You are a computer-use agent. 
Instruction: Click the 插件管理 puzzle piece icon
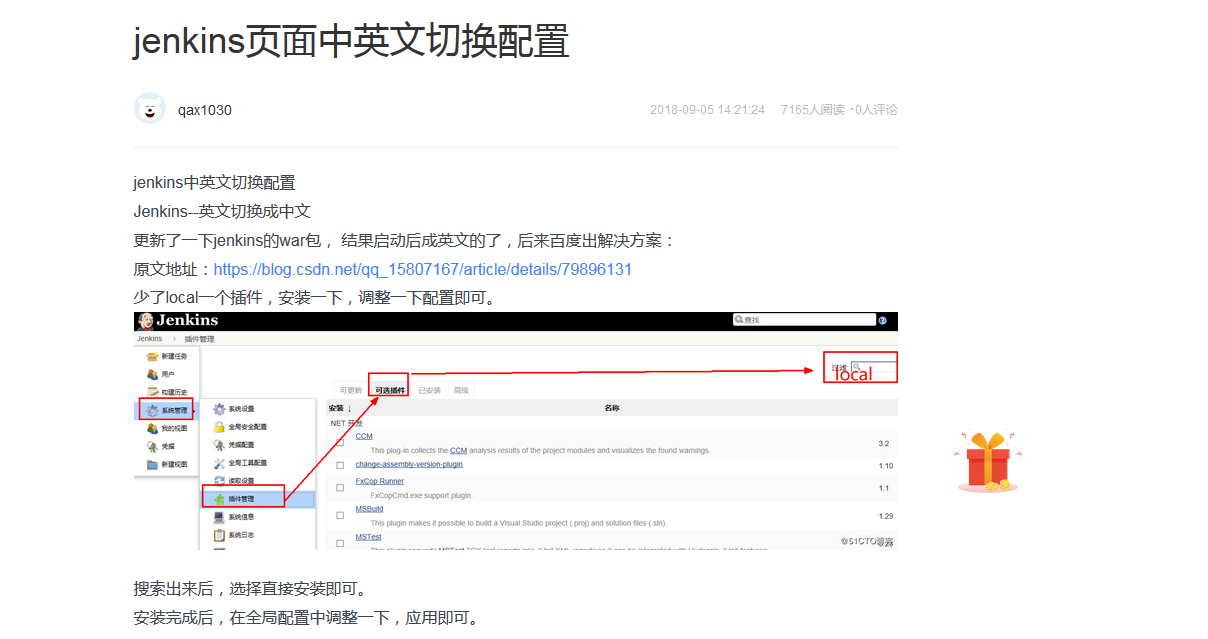[219, 498]
